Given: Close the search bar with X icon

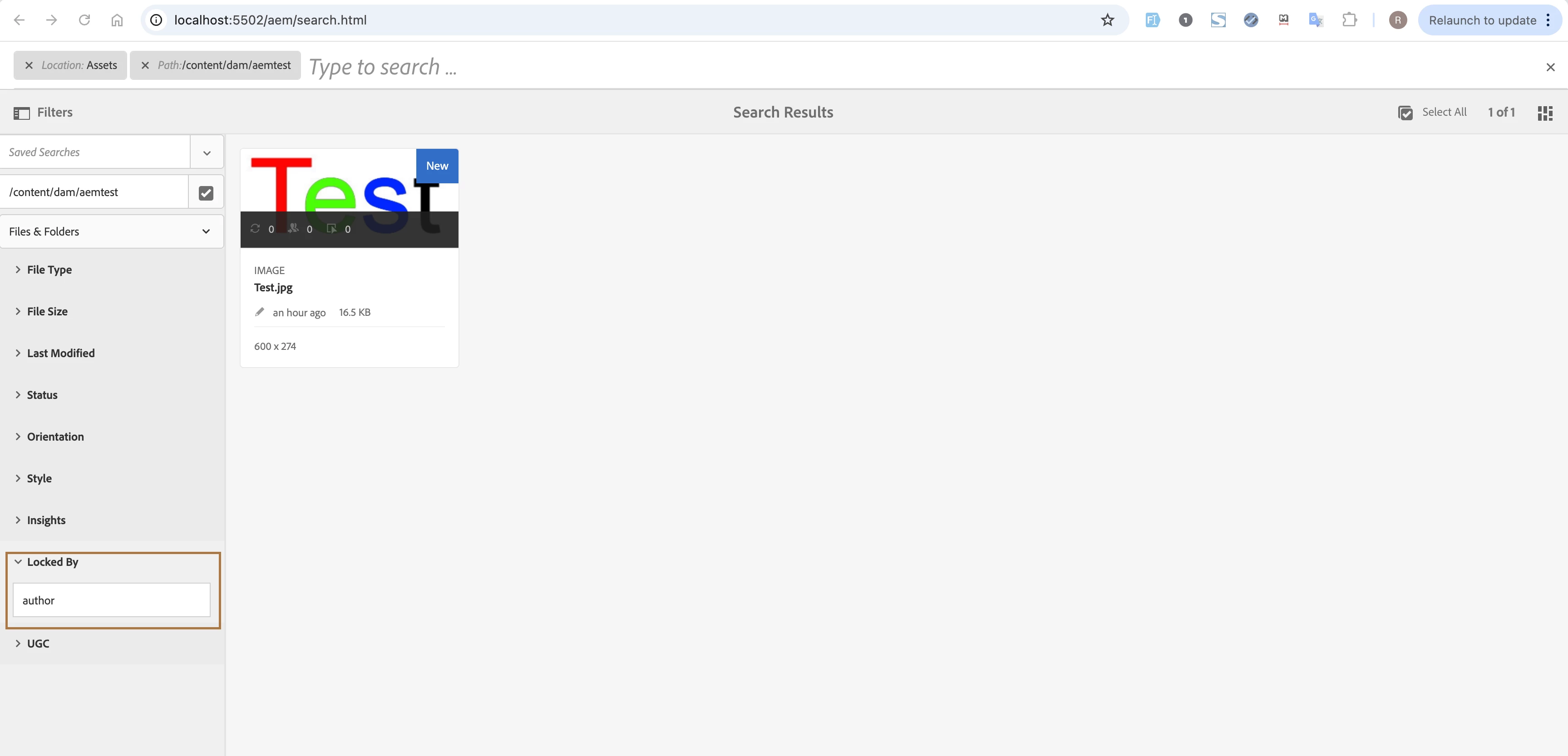Looking at the screenshot, I should 1550,67.
